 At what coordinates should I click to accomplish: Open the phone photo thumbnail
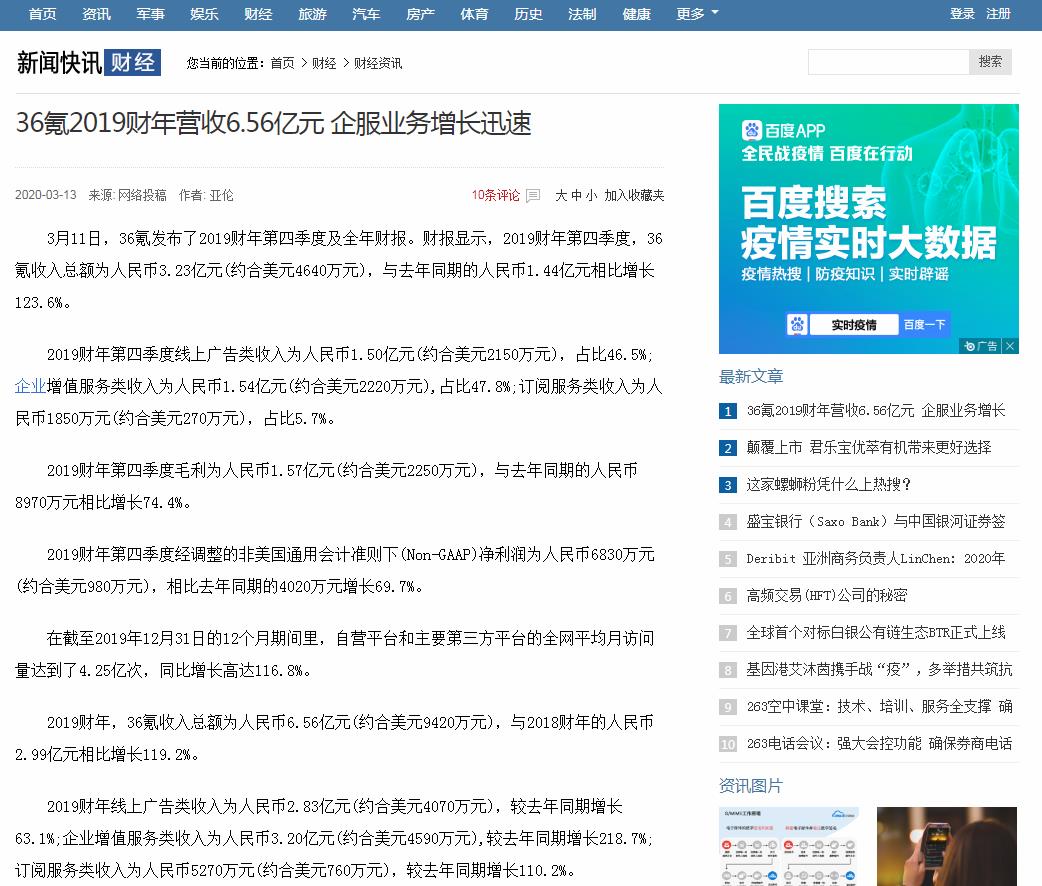947,846
